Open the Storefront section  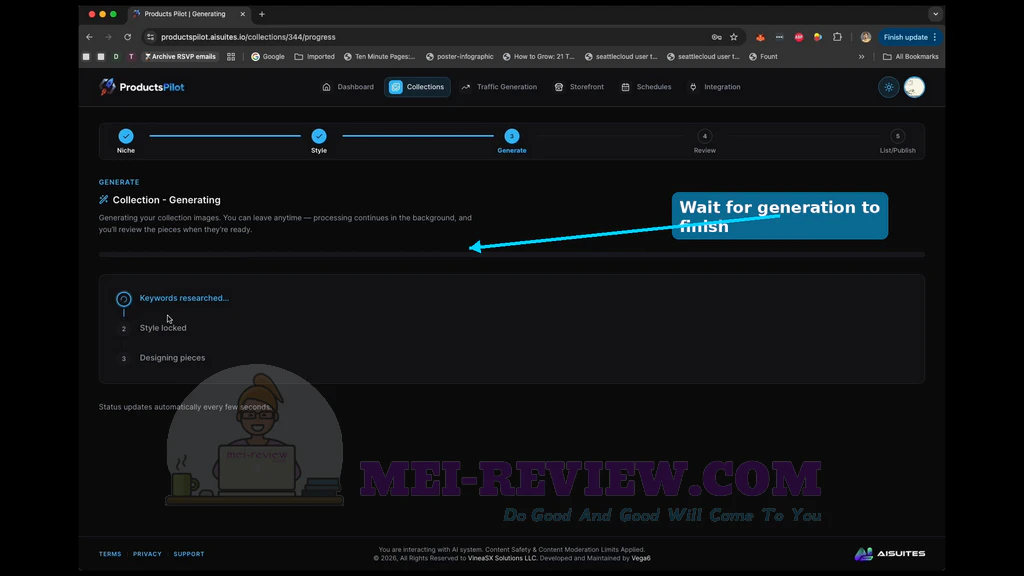579,87
